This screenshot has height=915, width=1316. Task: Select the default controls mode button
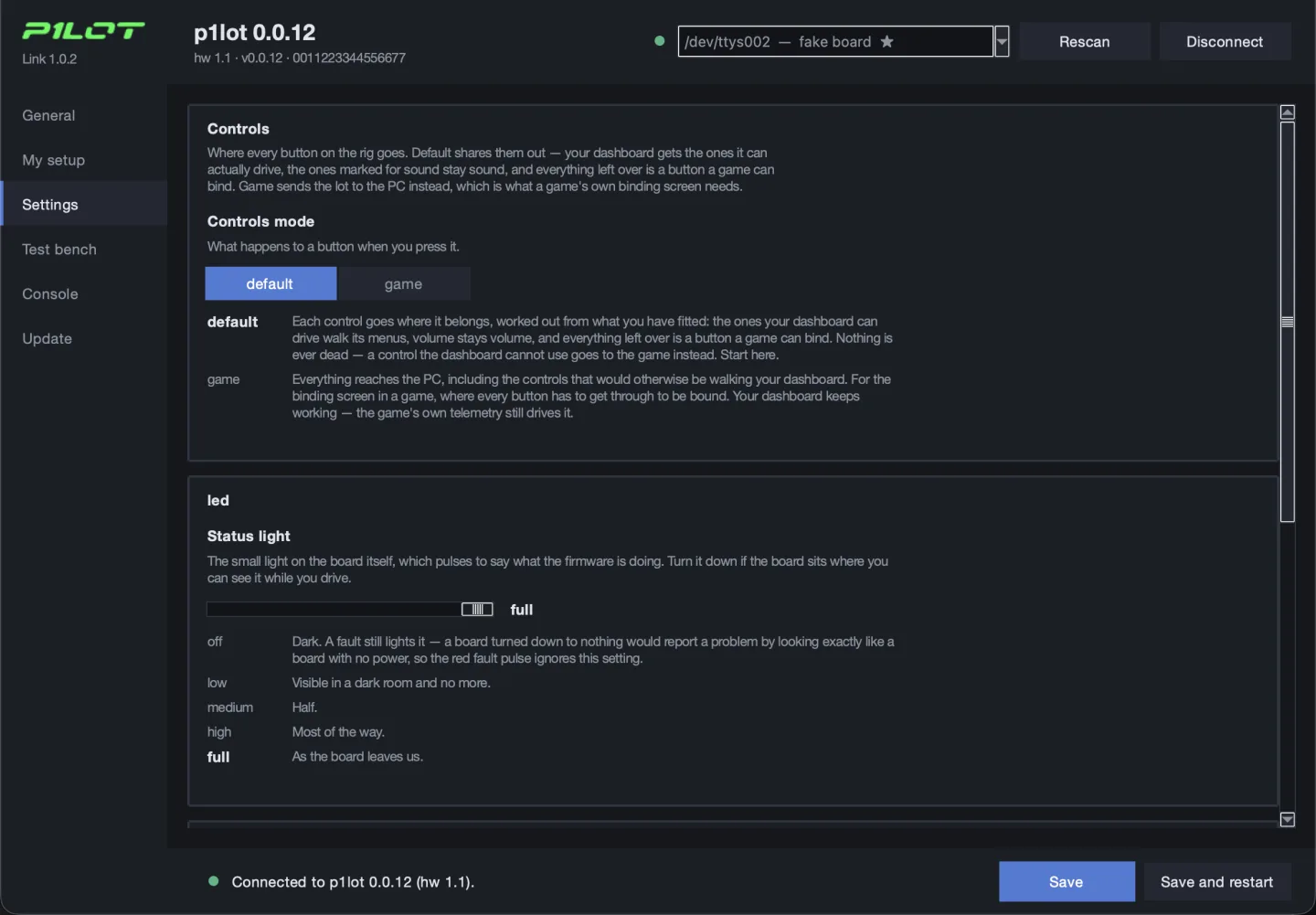tap(271, 283)
